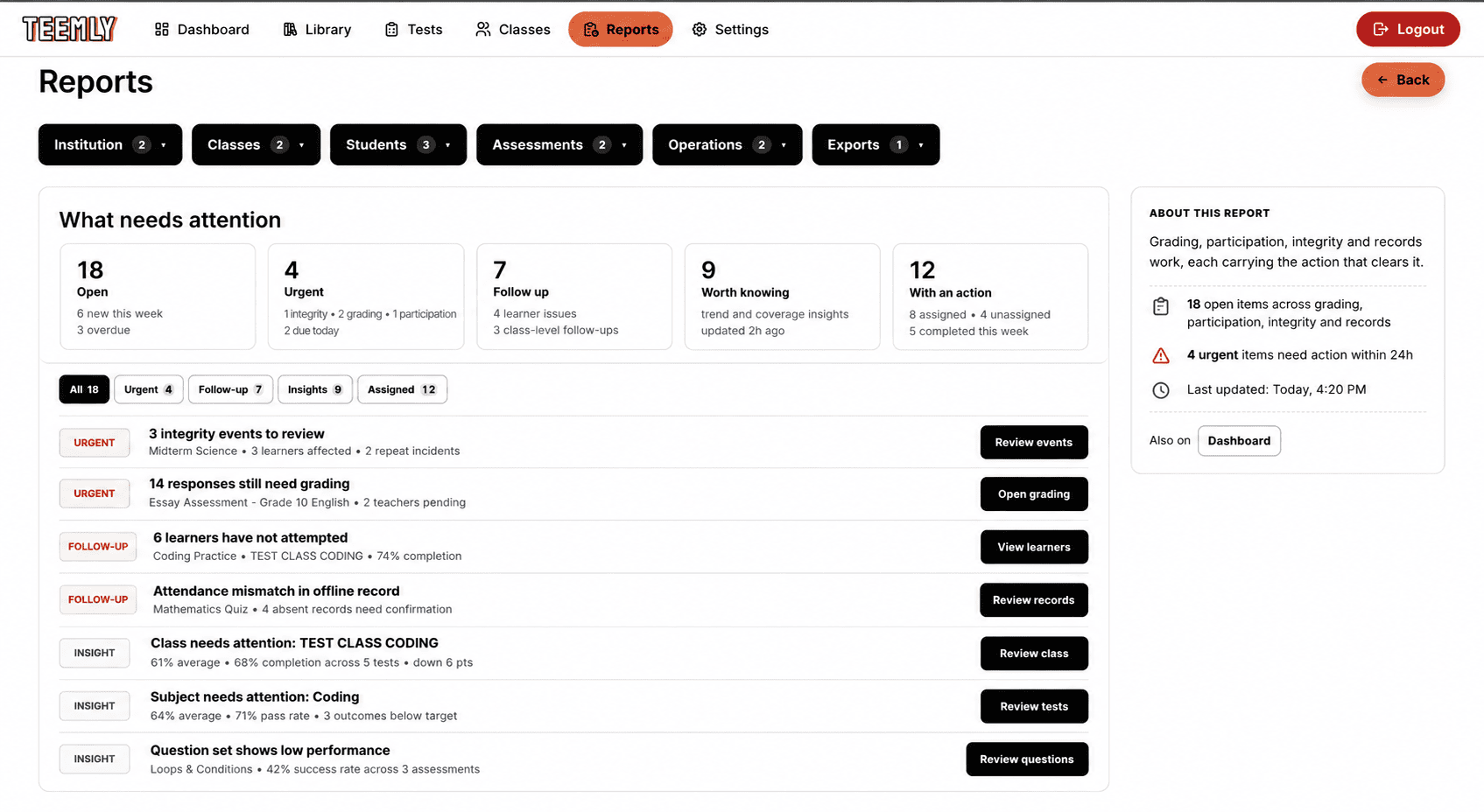Show the Insights 9 tab
Viewport: 1484px width, 812px height.
tap(315, 389)
